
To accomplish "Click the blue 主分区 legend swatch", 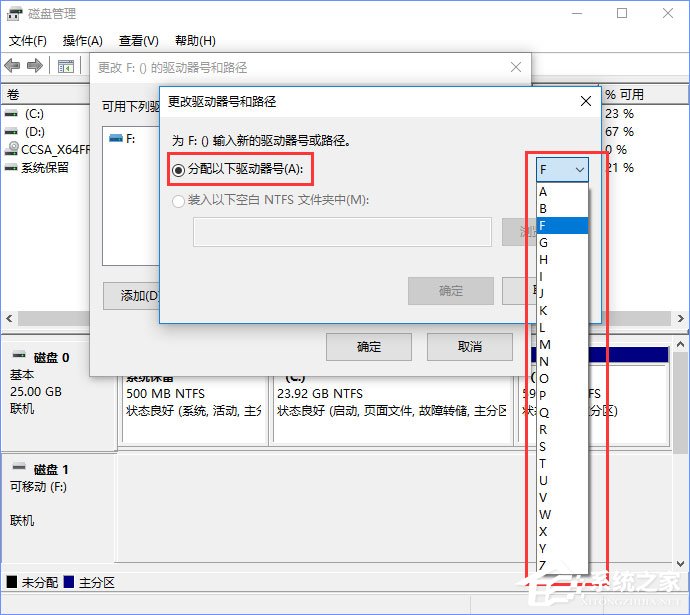I will click(69, 582).
